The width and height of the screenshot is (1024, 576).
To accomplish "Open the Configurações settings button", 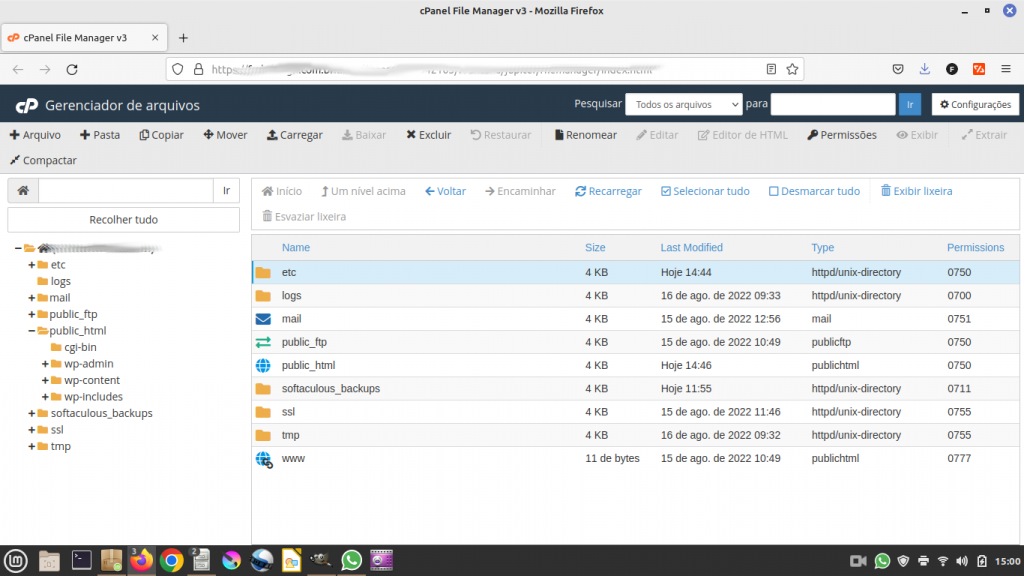I will (975, 104).
